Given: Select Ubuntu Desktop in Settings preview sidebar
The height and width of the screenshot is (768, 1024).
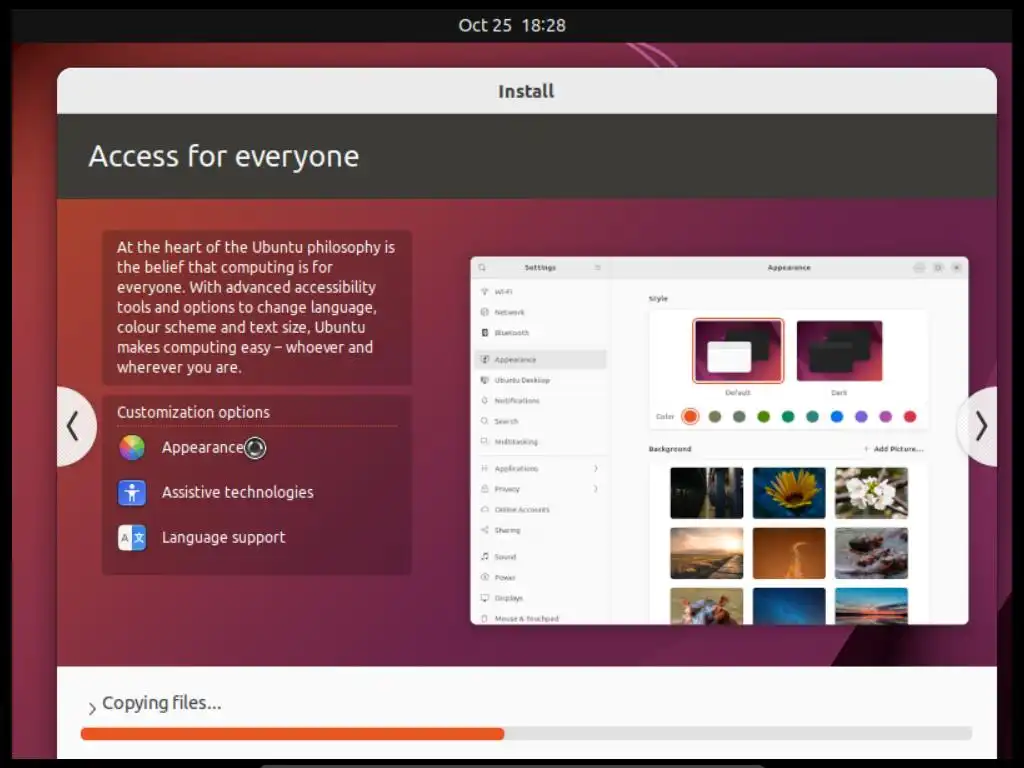Looking at the screenshot, I should tap(539, 380).
